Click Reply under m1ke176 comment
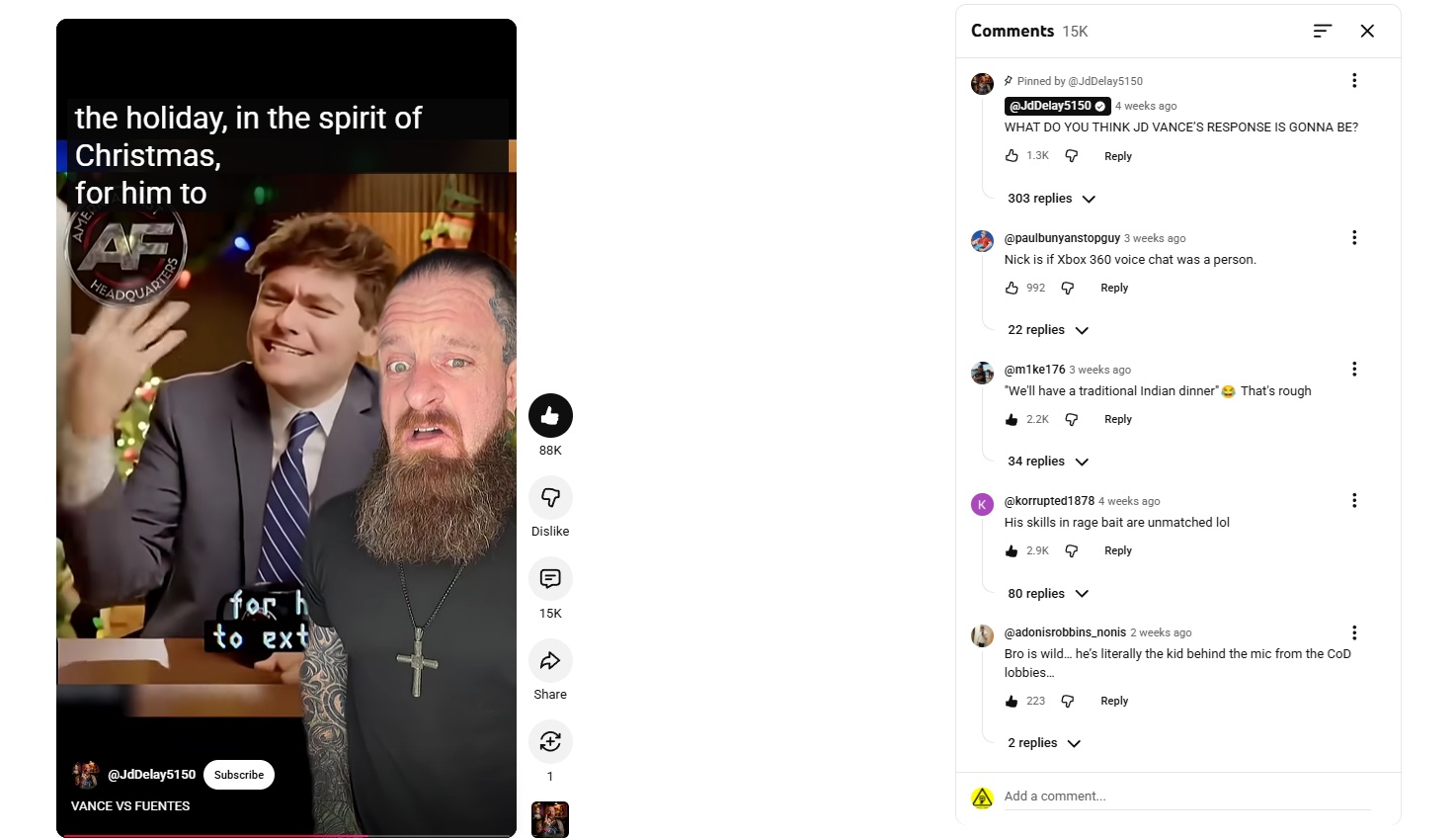The width and height of the screenshot is (1456, 839). [x=1118, y=420]
